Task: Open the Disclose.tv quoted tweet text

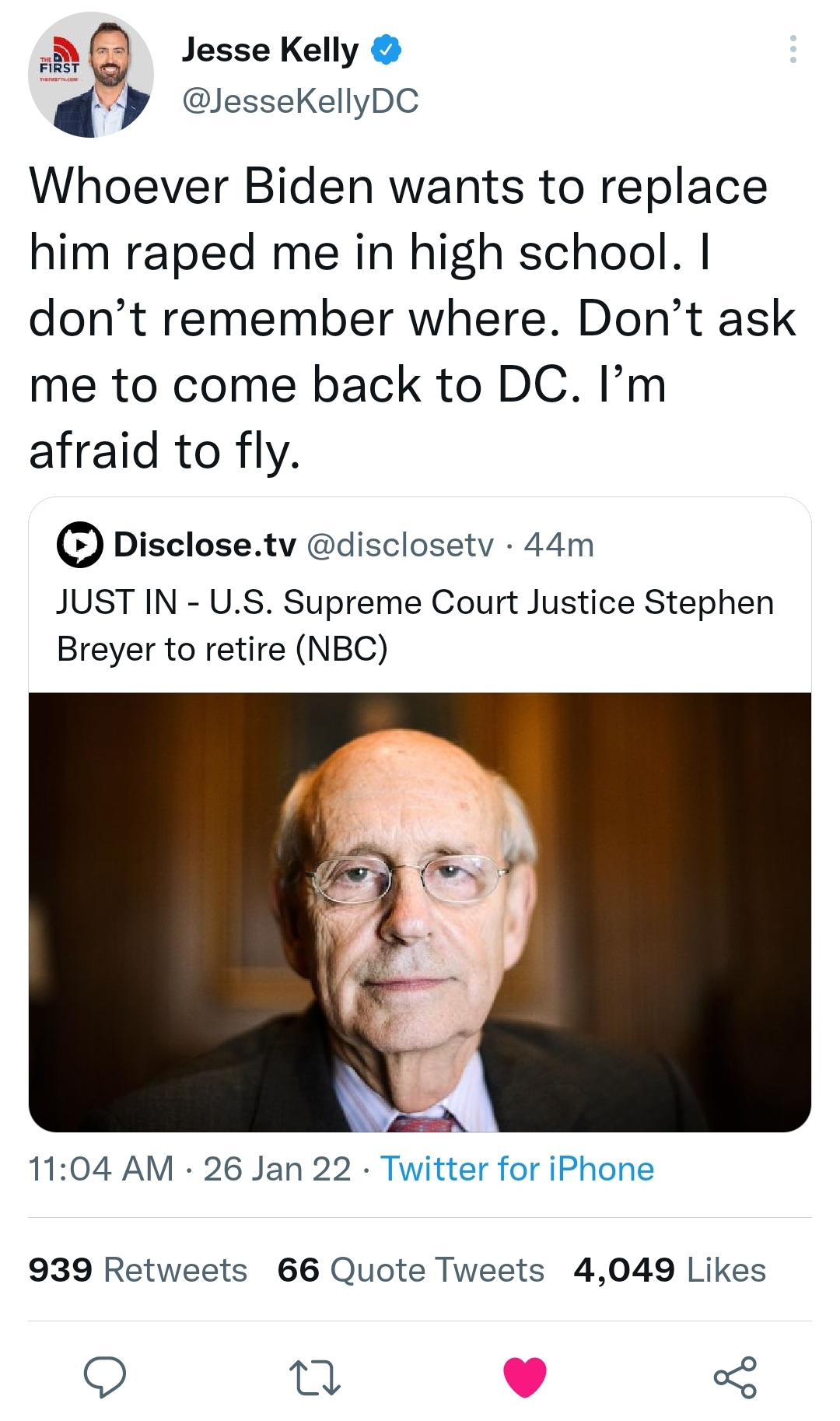Action: click(415, 626)
